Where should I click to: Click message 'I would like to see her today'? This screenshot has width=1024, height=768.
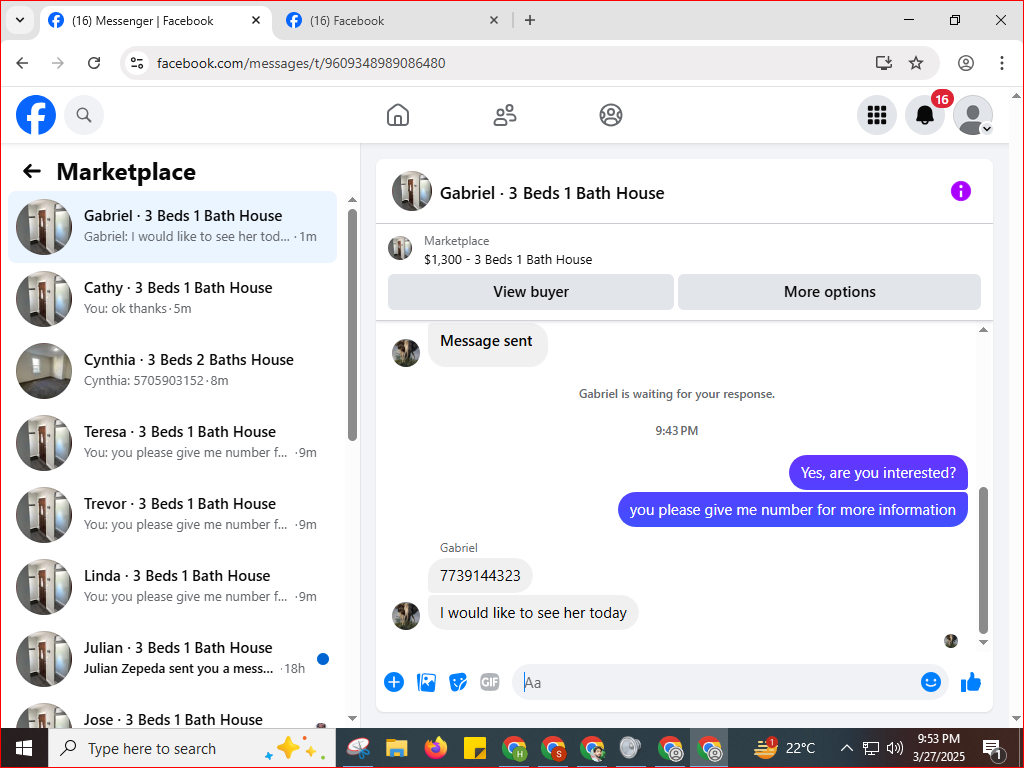pos(533,613)
